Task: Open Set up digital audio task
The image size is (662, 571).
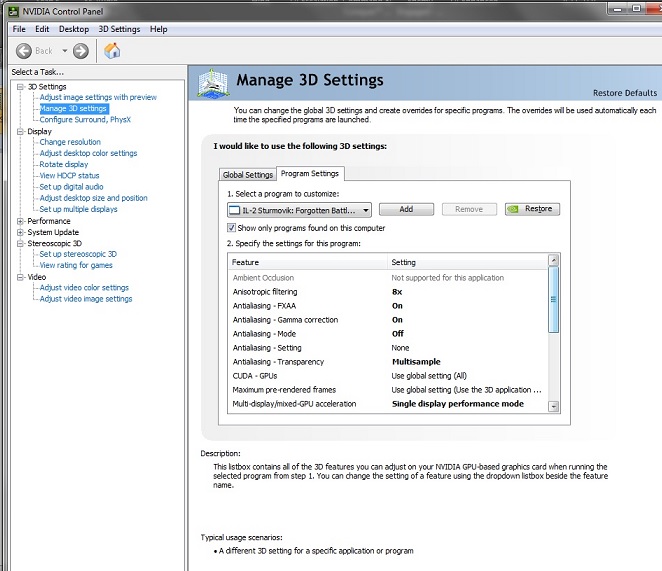Action: (71, 187)
